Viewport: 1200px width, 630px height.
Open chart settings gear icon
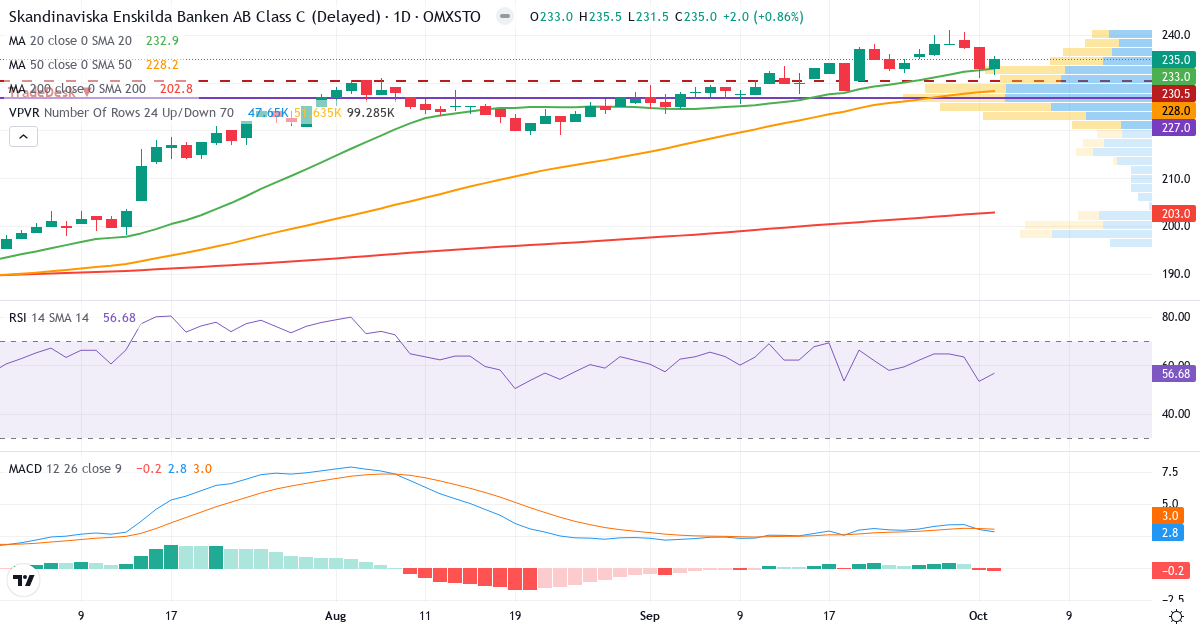[1176, 614]
